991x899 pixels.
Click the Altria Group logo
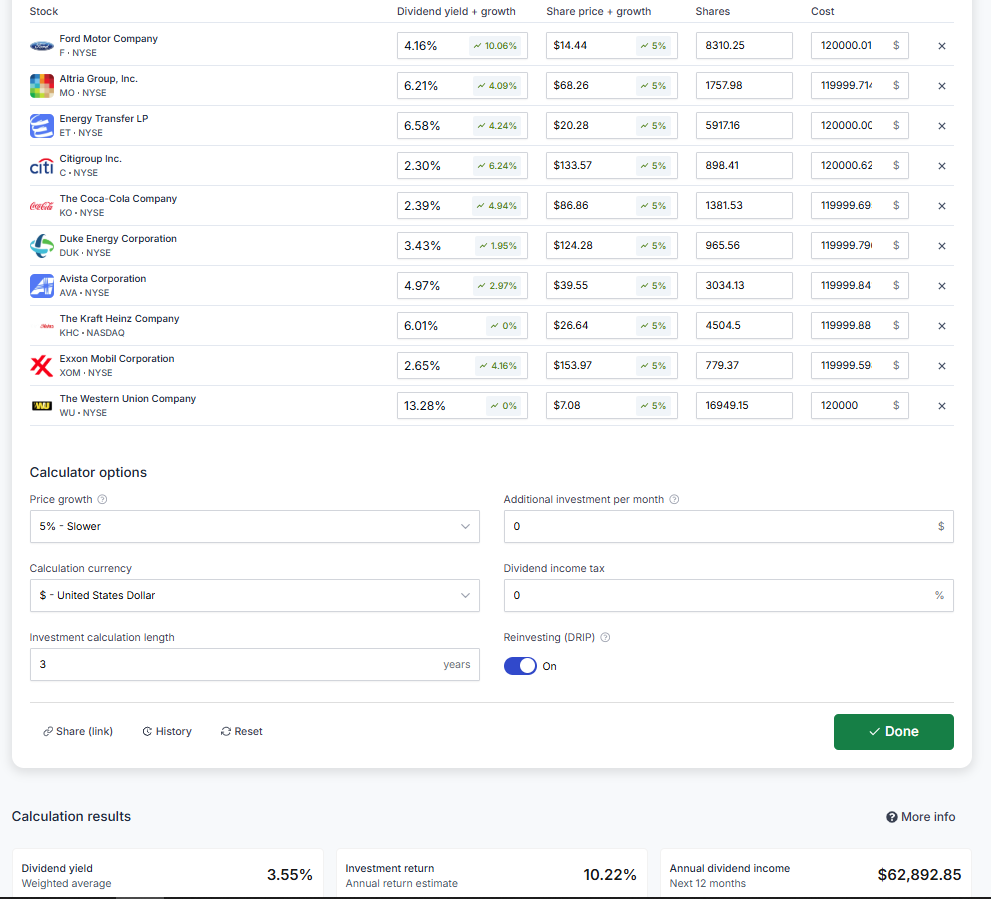(42, 86)
